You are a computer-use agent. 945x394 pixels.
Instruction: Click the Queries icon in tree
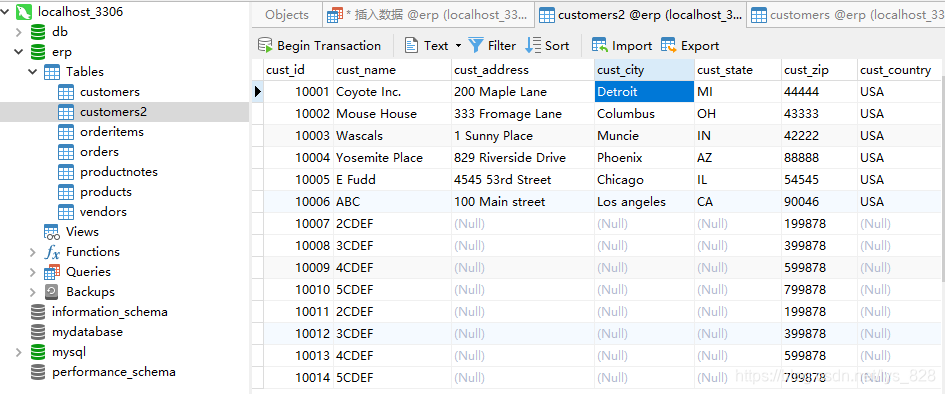[52, 272]
